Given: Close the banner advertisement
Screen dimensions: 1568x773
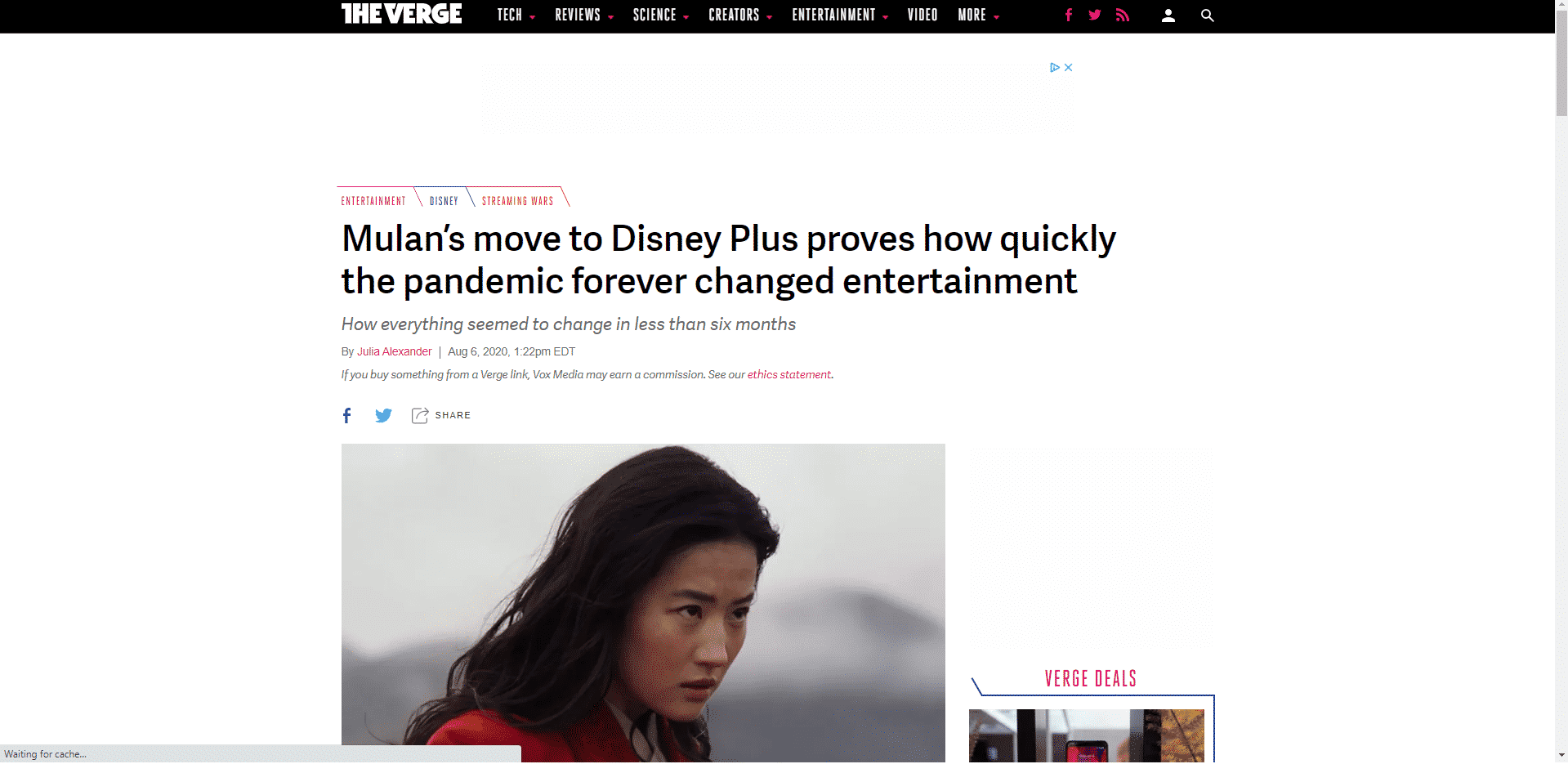Looking at the screenshot, I should (1068, 67).
